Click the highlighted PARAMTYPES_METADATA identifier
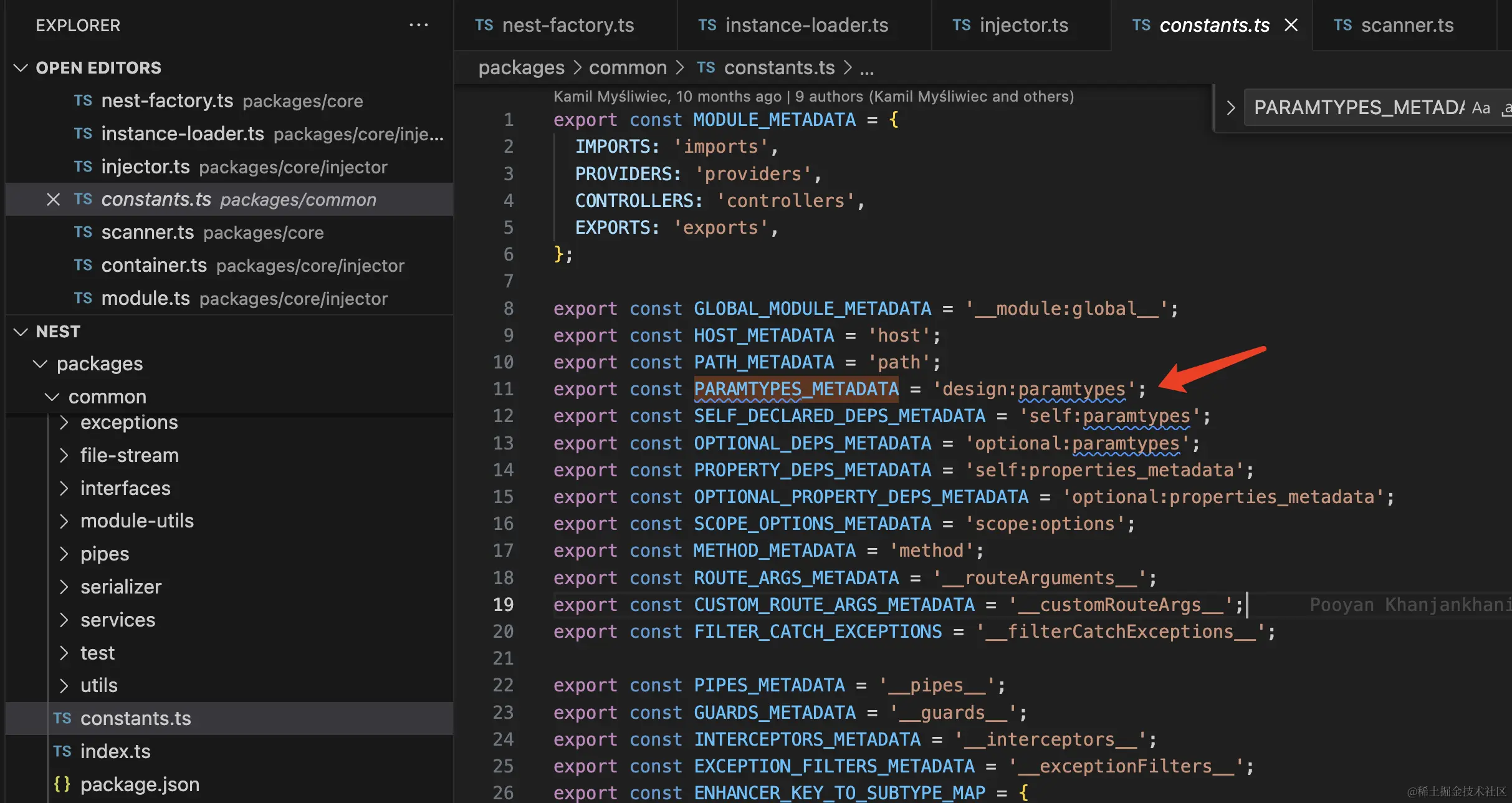 tap(796, 389)
